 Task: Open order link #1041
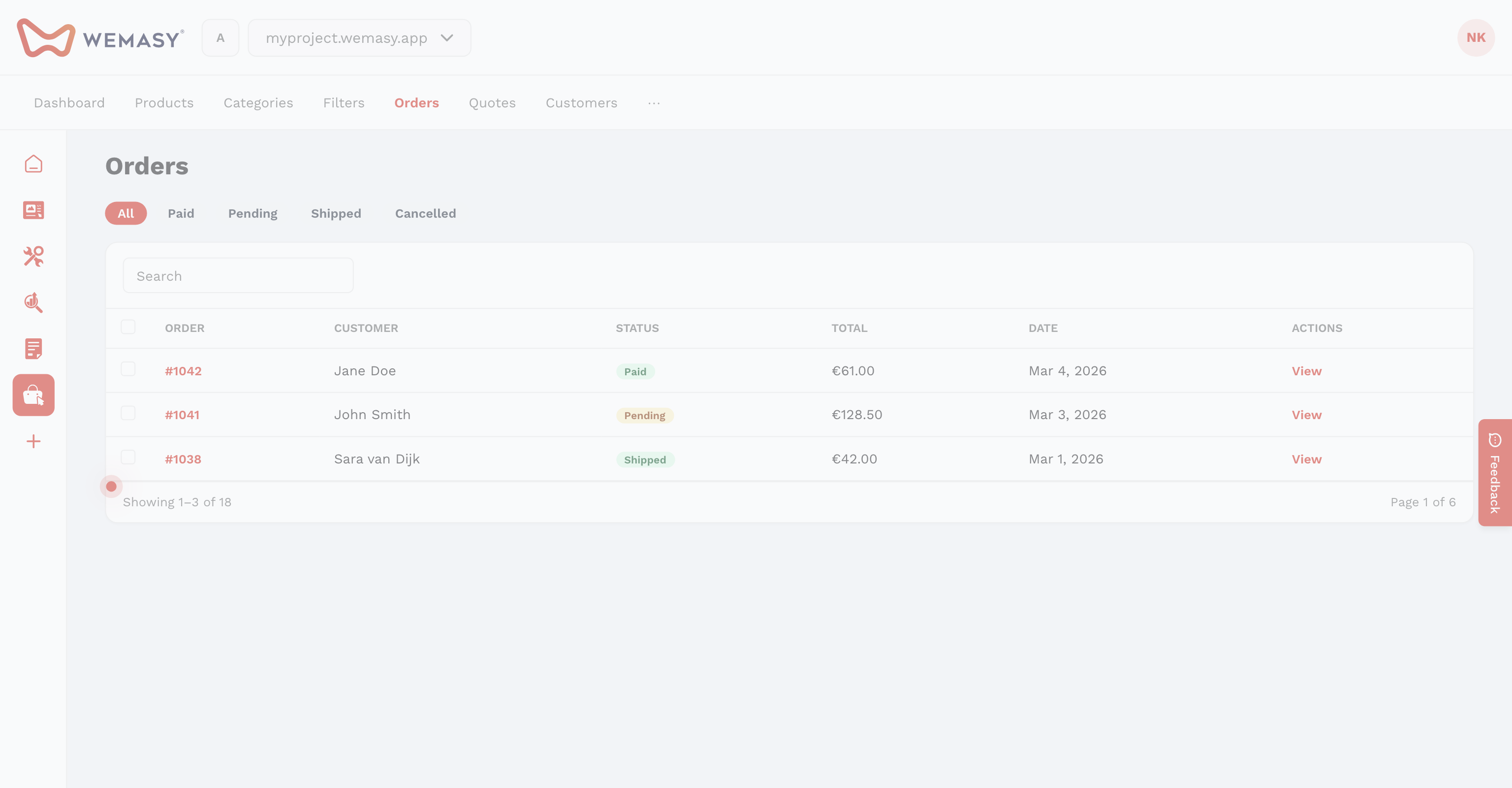[x=182, y=415]
